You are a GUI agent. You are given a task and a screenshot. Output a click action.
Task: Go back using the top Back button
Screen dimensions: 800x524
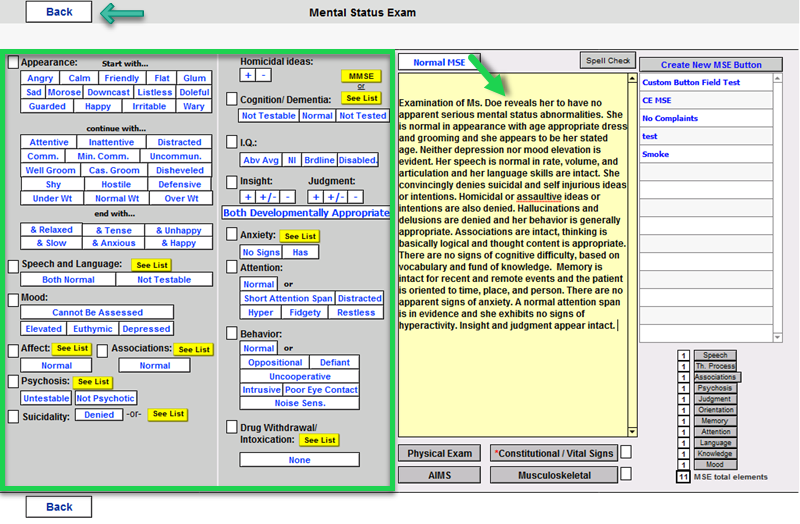59,12
